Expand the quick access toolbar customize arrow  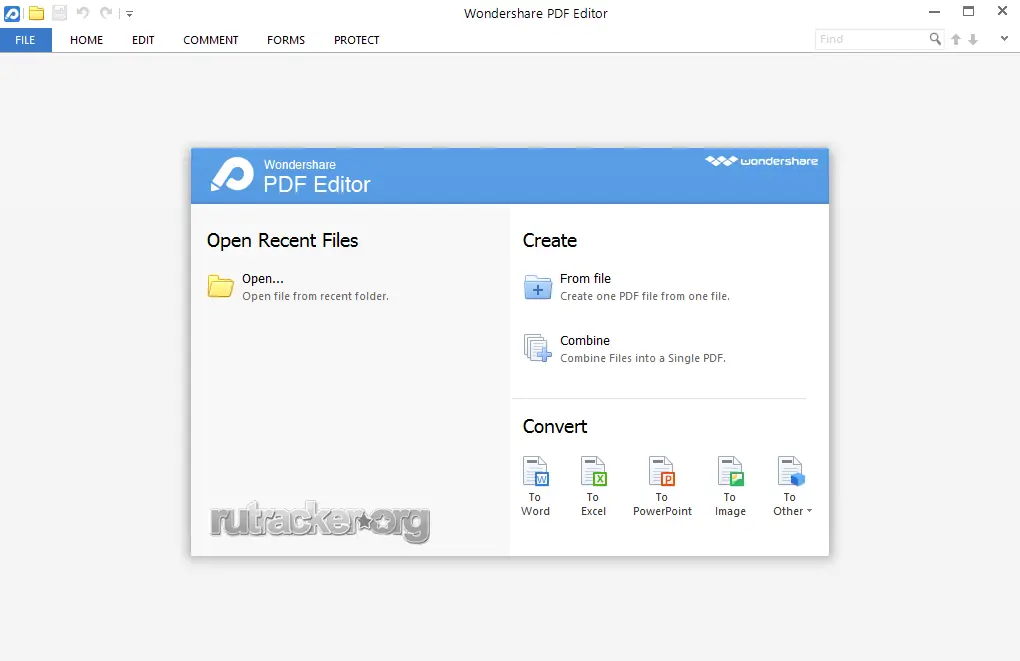click(x=129, y=14)
